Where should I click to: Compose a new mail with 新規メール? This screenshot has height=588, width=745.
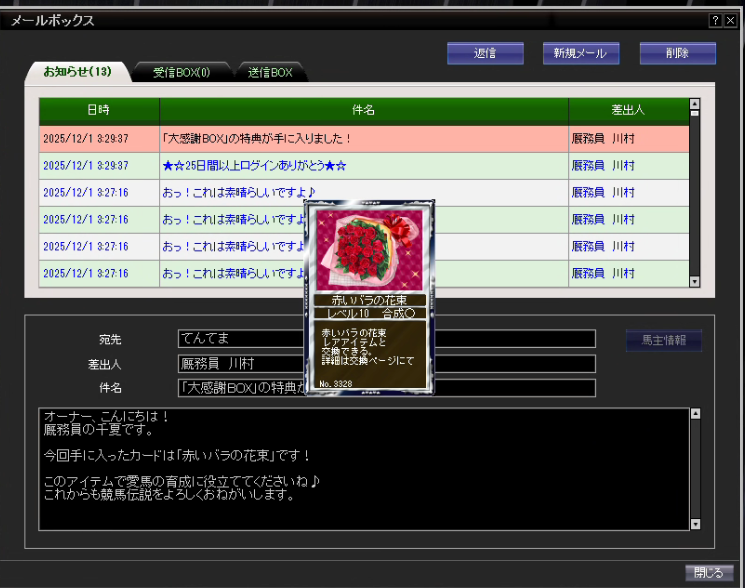coord(581,53)
